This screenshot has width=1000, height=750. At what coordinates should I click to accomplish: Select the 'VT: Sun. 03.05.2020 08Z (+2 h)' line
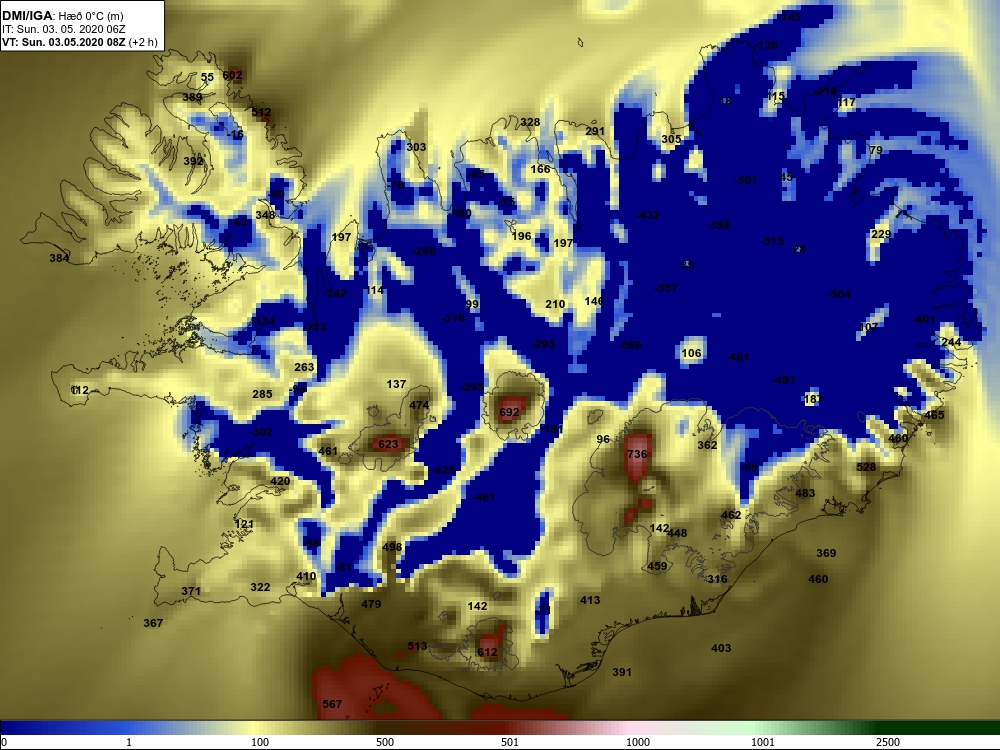pyautogui.click(x=80, y=42)
